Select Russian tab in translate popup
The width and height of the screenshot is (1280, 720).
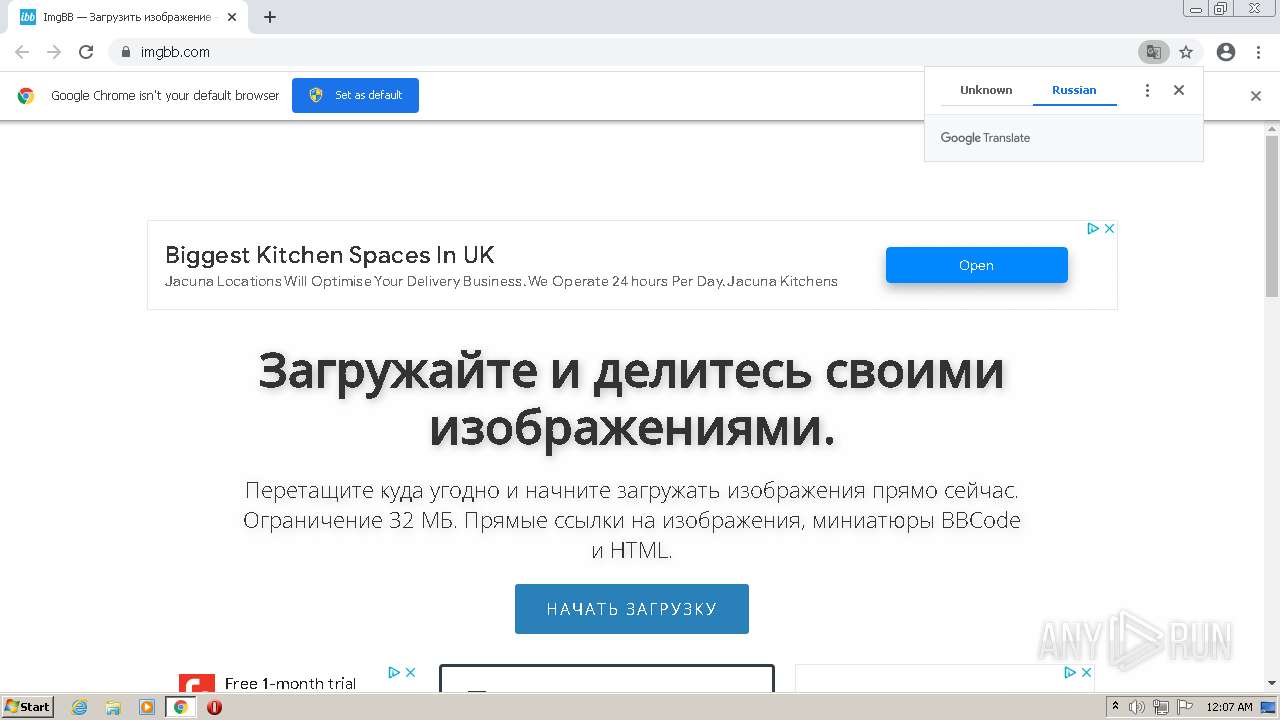pyautogui.click(x=1074, y=90)
